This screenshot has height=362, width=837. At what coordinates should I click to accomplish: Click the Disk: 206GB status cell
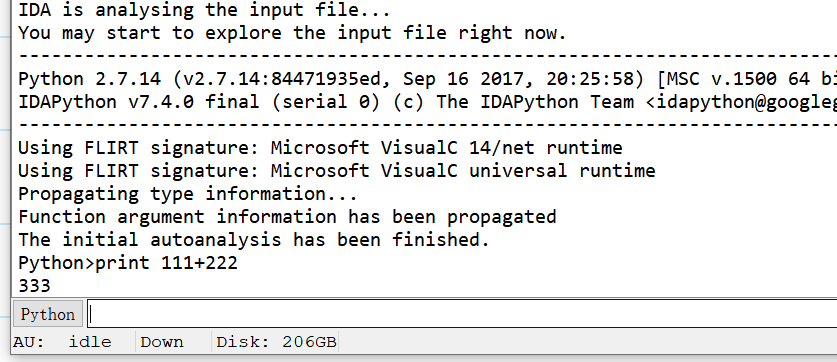(x=276, y=342)
